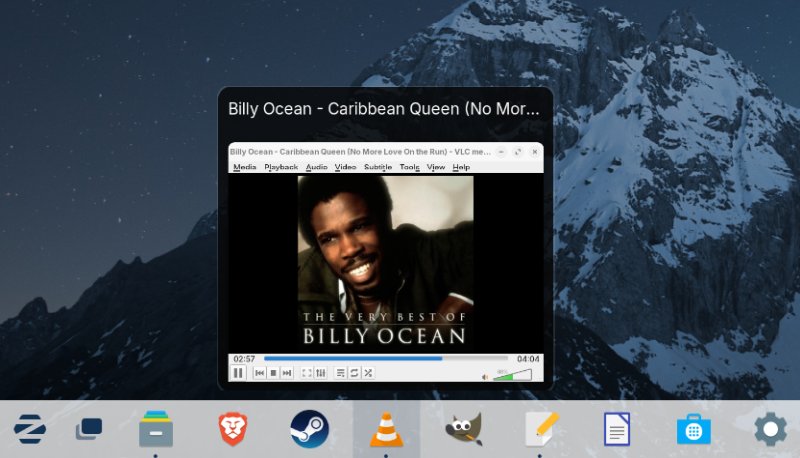The height and width of the screenshot is (458, 800).
Task: Open the Tools menu
Action: pos(409,167)
